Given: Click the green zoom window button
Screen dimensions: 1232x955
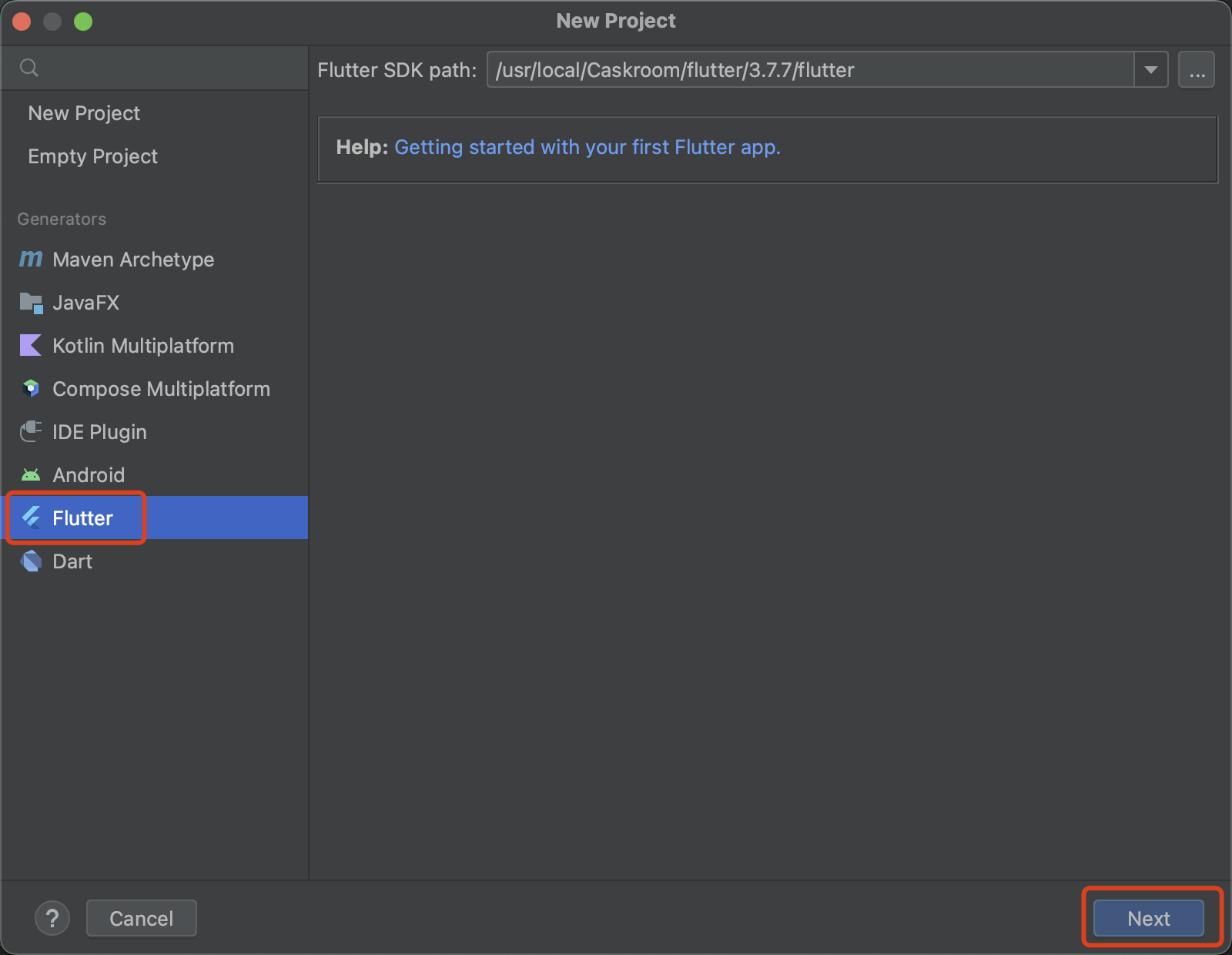Looking at the screenshot, I should coord(83,22).
